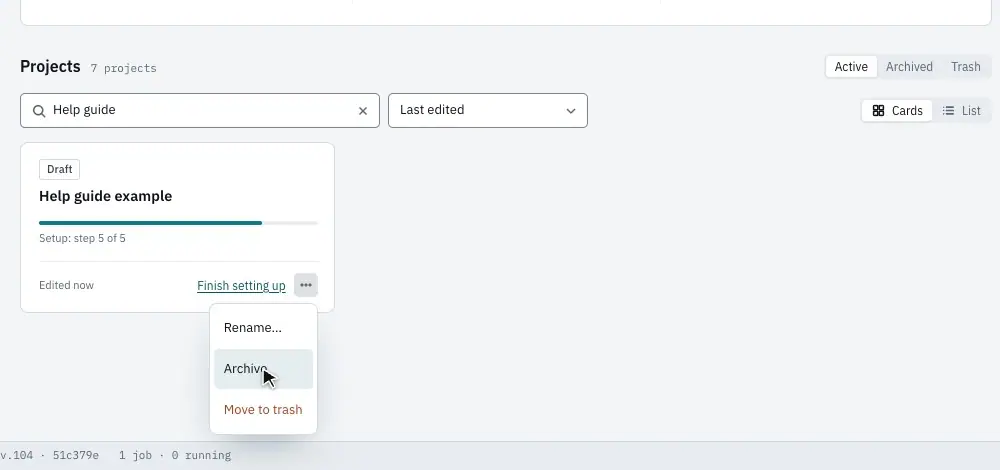The image size is (1000, 470).
Task: Click the 7 projects count
Action: [x=123, y=68]
